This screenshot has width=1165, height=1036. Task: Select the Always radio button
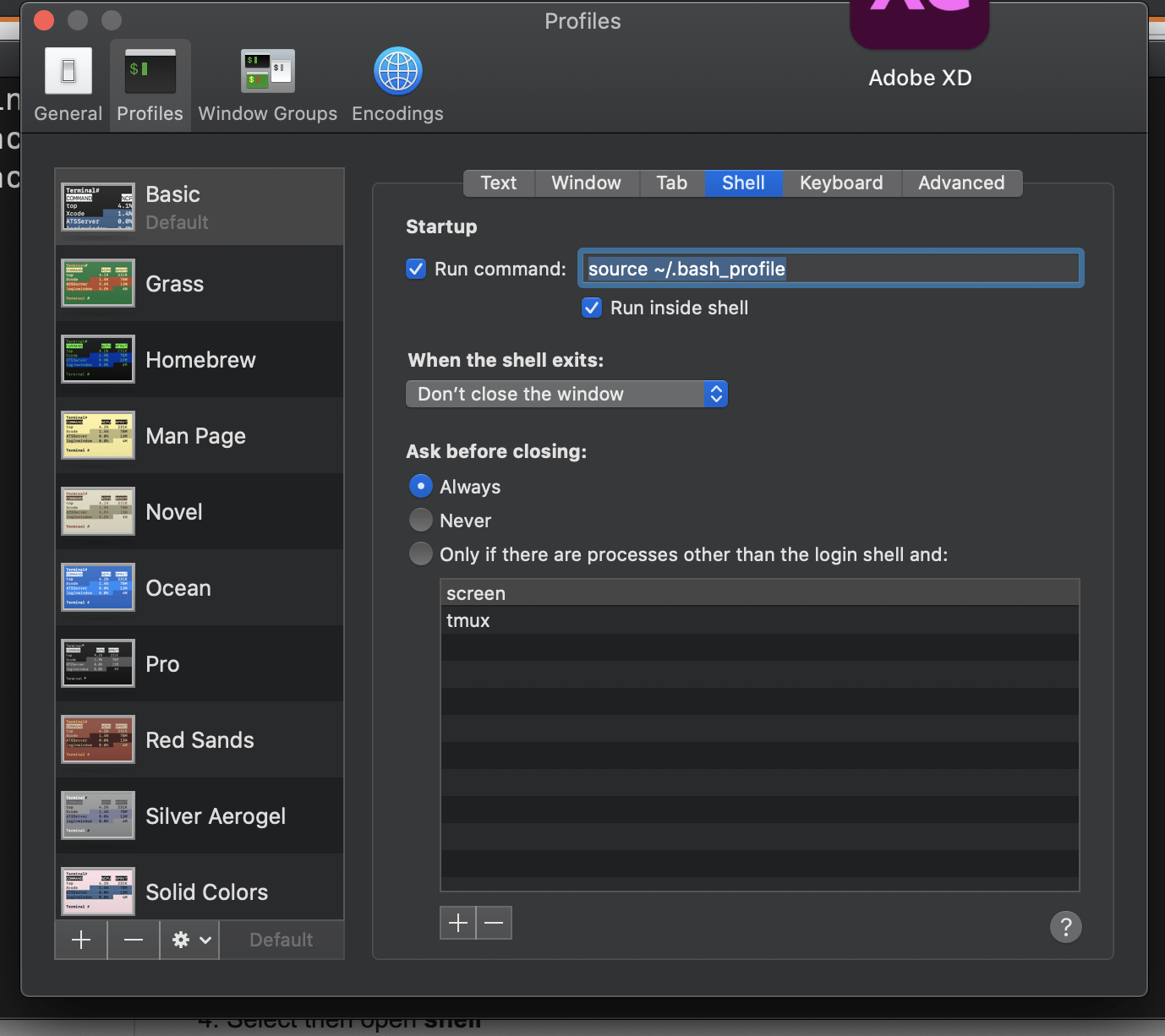tap(420, 486)
